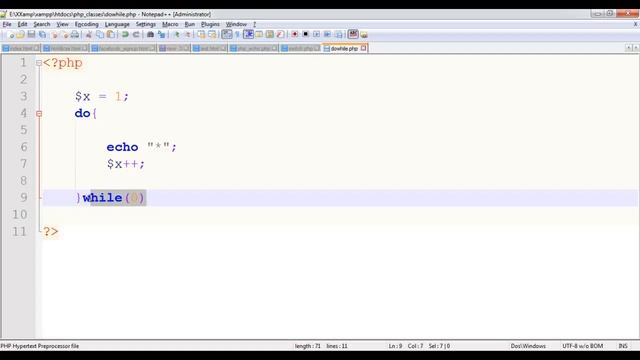Click 'lines : 11' in status bar
This screenshot has width=640, height=360.
pyautogui.click(x=337, y=346)
